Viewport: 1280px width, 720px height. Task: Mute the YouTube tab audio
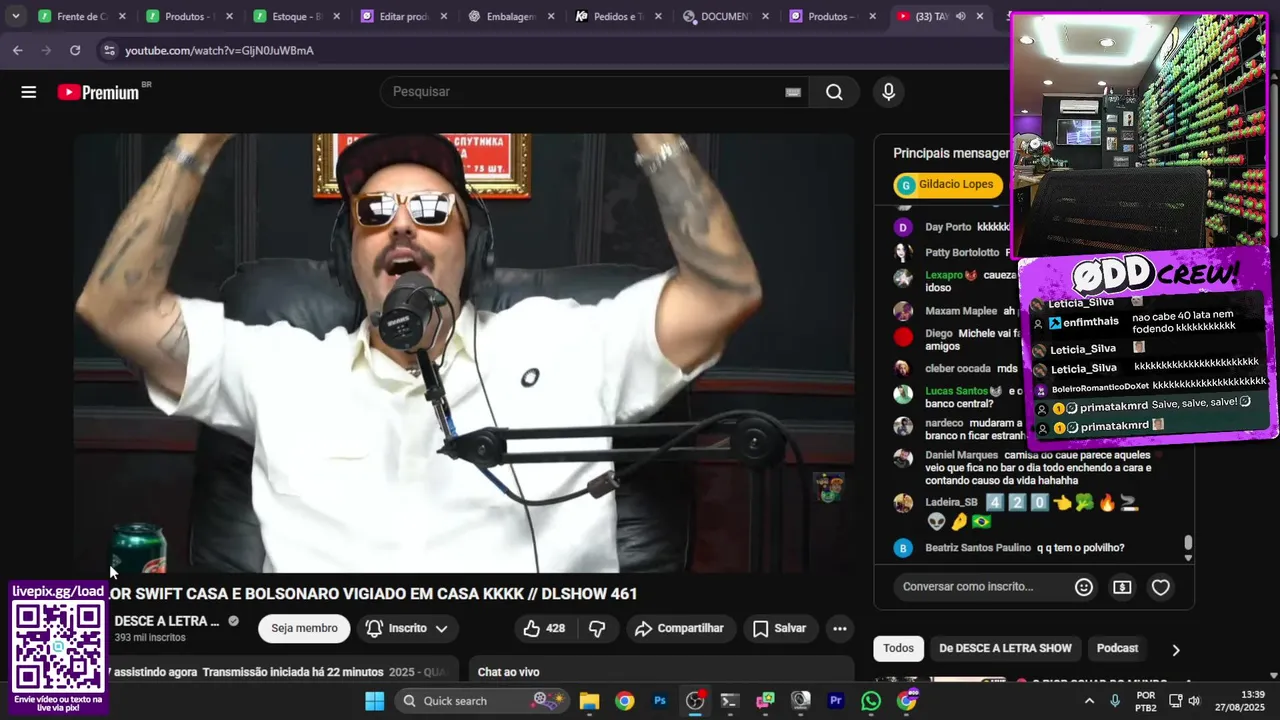960,16
